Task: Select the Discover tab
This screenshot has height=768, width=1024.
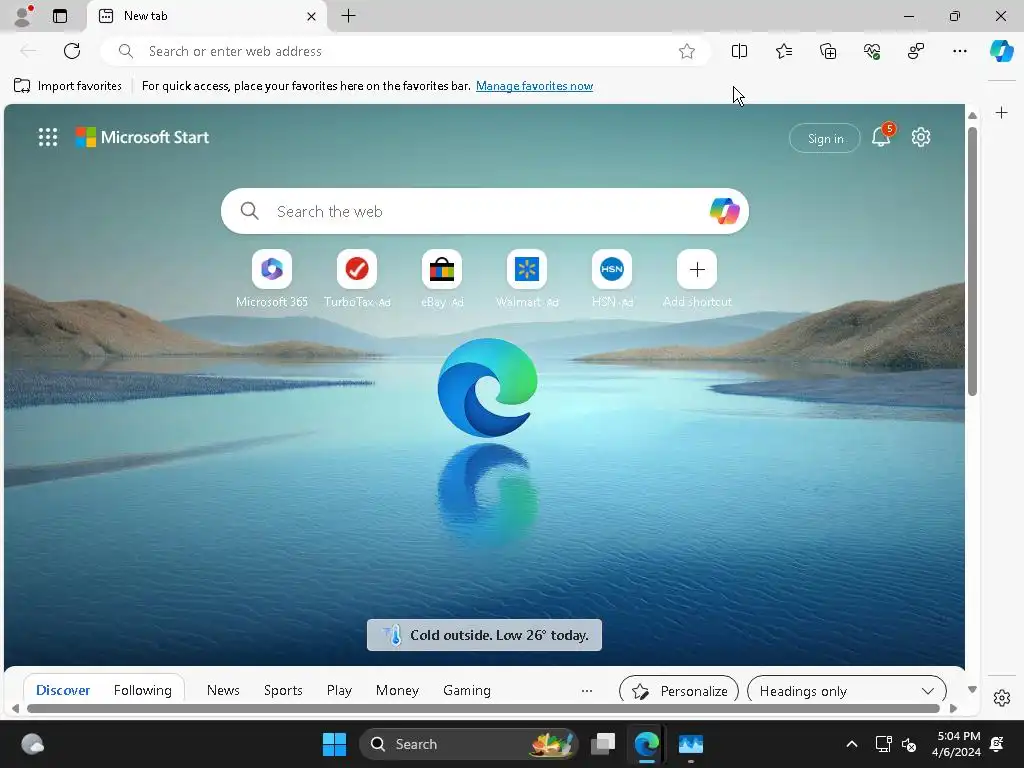Action: pos(63,690)
